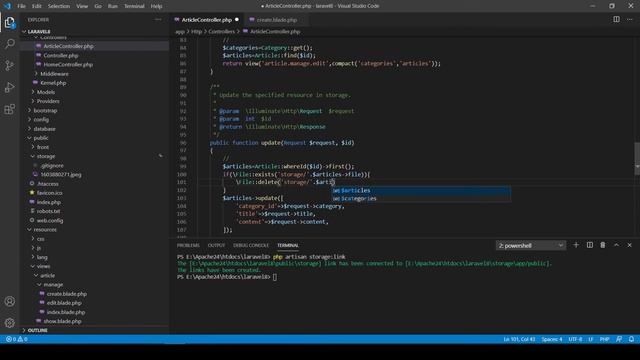Open the Explorer view in activity bar

pyautogui.click(x=10, y=22)
